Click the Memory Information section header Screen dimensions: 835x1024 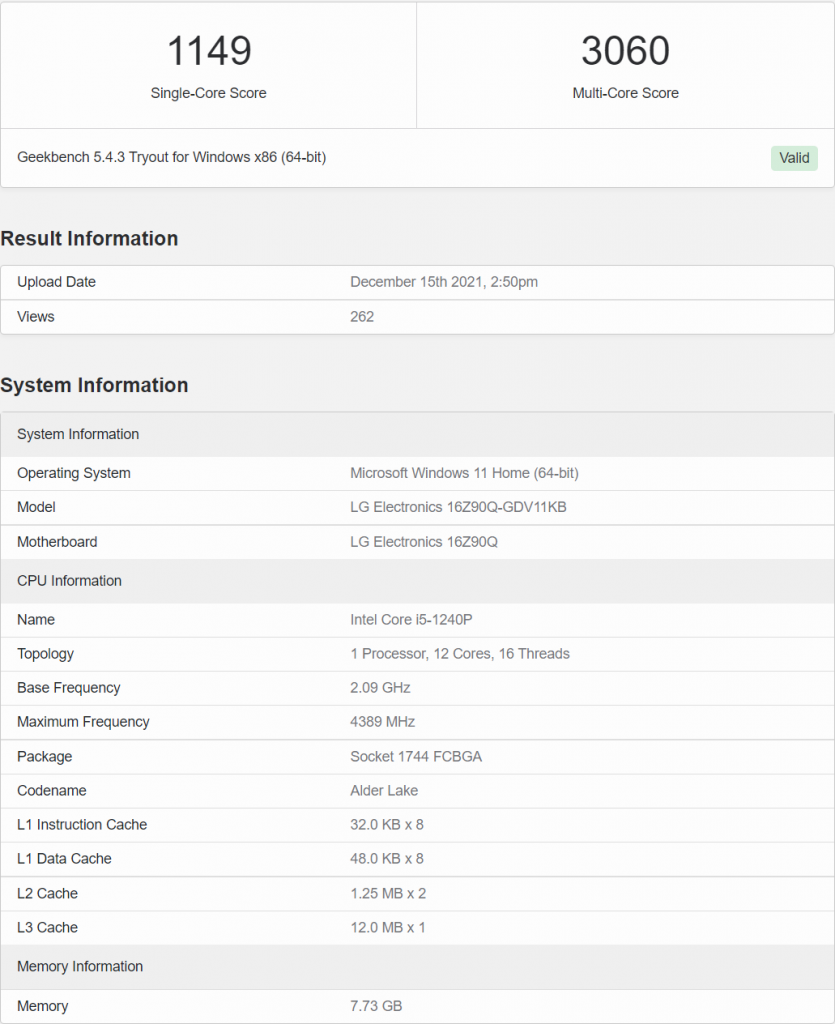point(80,966)
